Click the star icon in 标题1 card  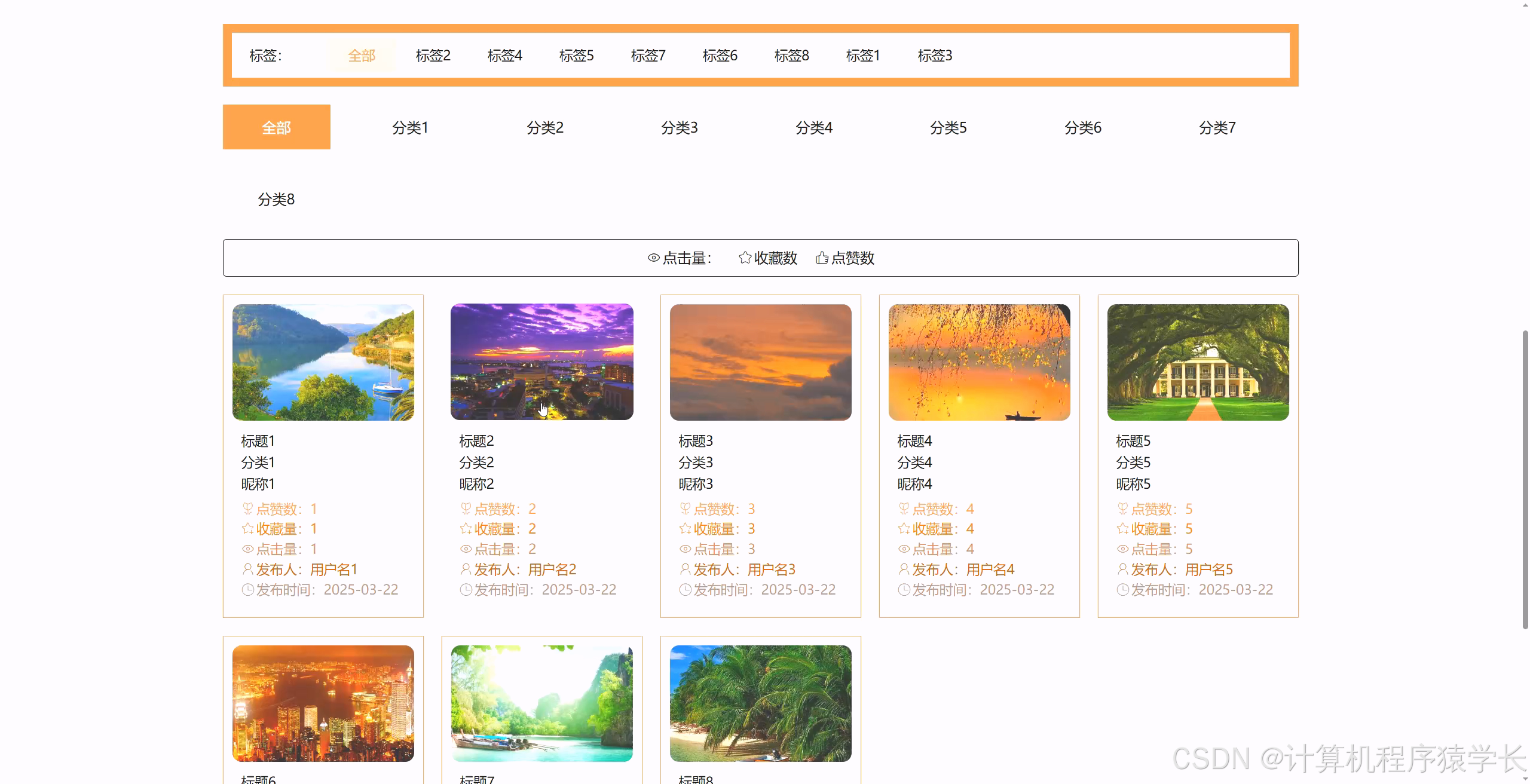(x=247, y=529)
